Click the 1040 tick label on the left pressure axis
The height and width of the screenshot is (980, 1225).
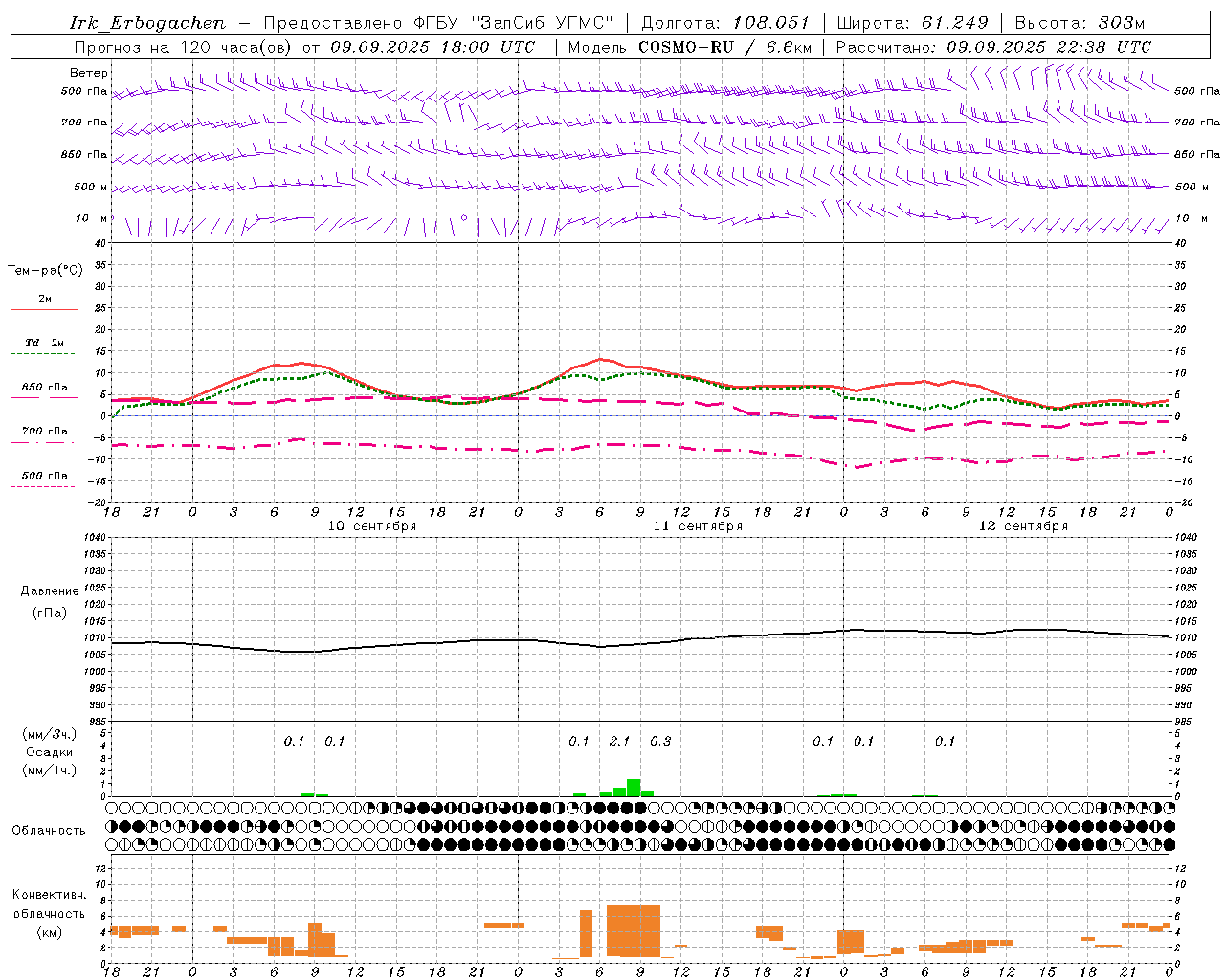[95, 538]
